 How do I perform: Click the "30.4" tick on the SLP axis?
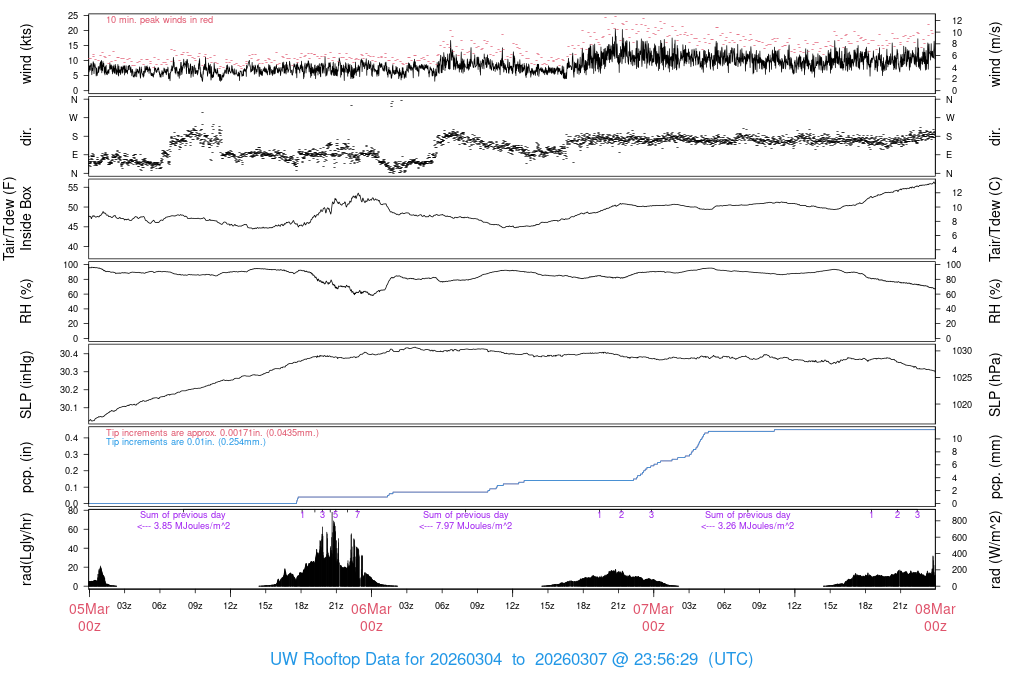pos(69,354)
